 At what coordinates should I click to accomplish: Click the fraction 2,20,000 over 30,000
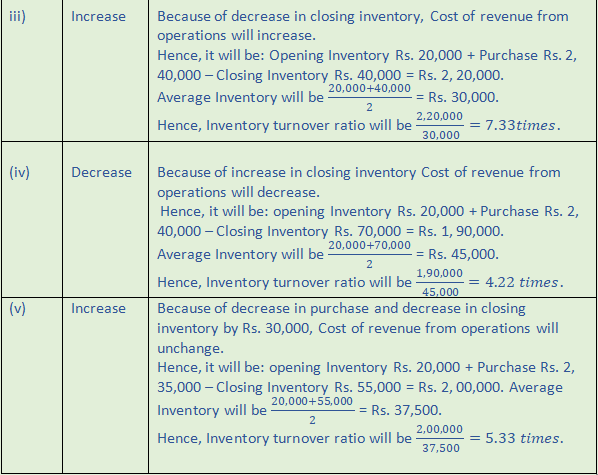(x=440, y=126)
